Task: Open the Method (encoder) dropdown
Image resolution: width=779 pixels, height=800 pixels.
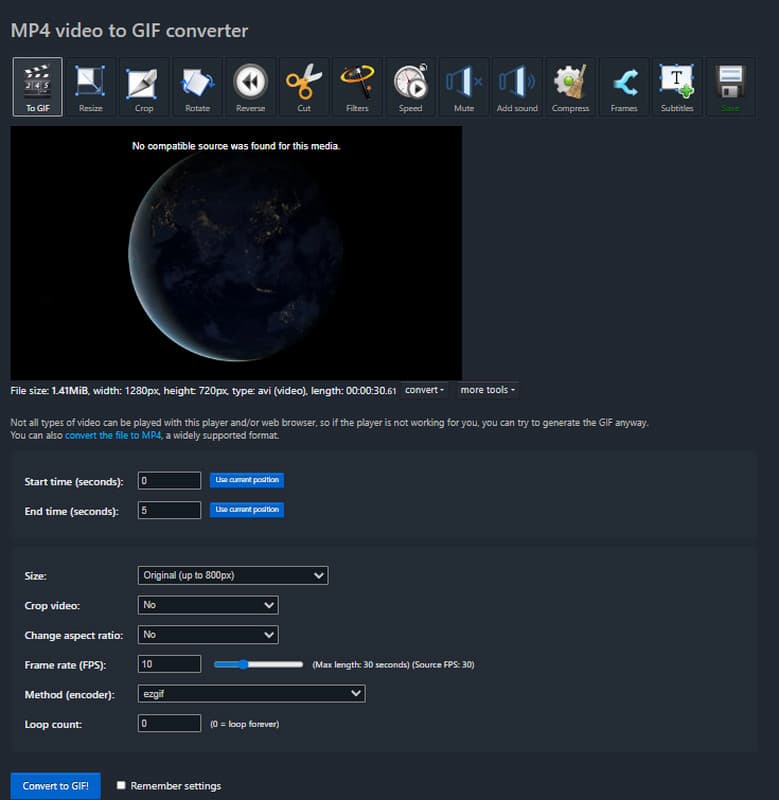Action: (x=251, y=693)
